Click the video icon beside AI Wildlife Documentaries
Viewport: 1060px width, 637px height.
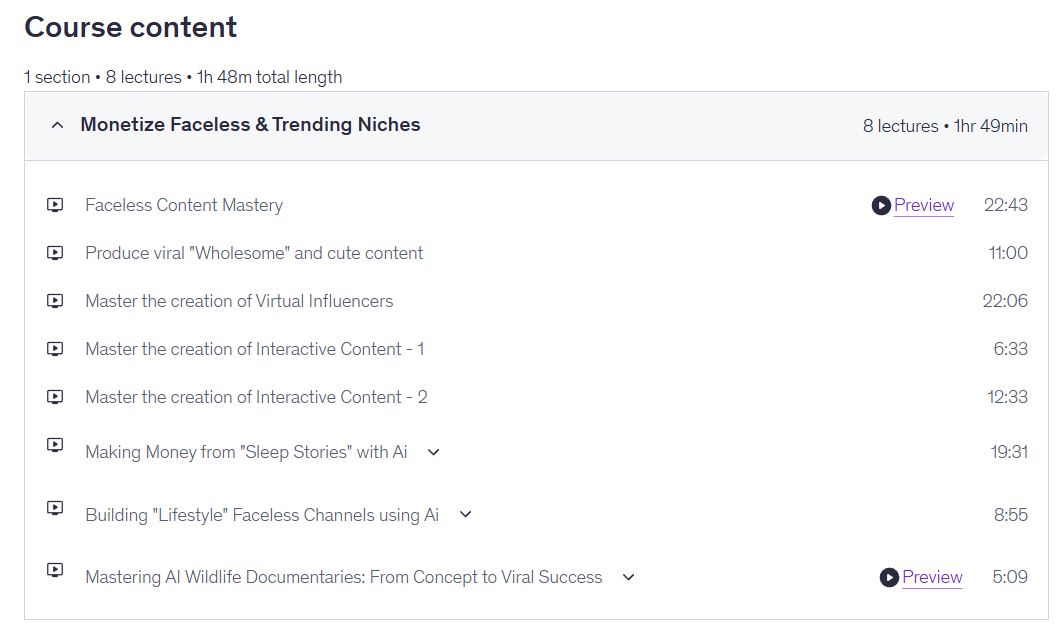click(55, 570)
